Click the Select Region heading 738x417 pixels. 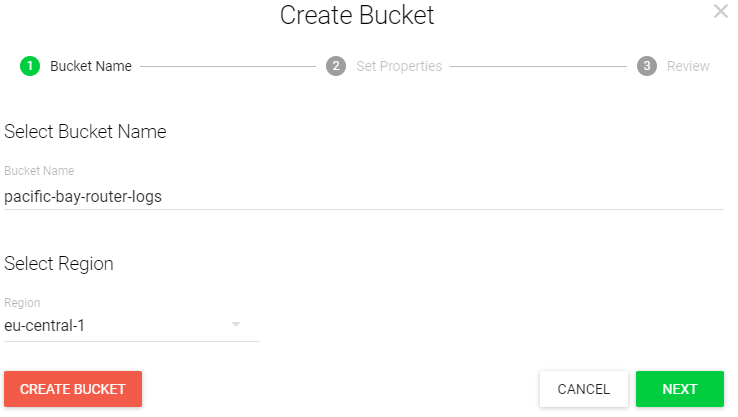point(59,264)
